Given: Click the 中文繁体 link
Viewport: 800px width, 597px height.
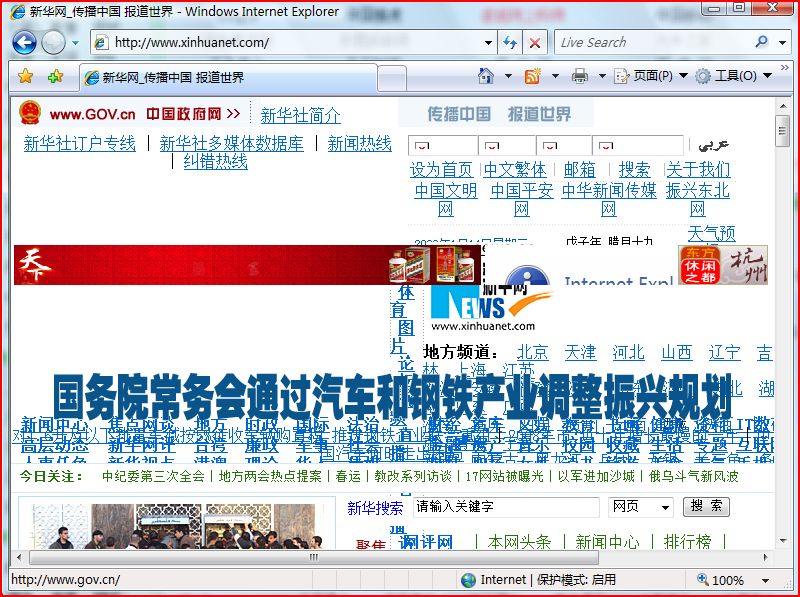Looking at the screenshot, I should 515,169.
